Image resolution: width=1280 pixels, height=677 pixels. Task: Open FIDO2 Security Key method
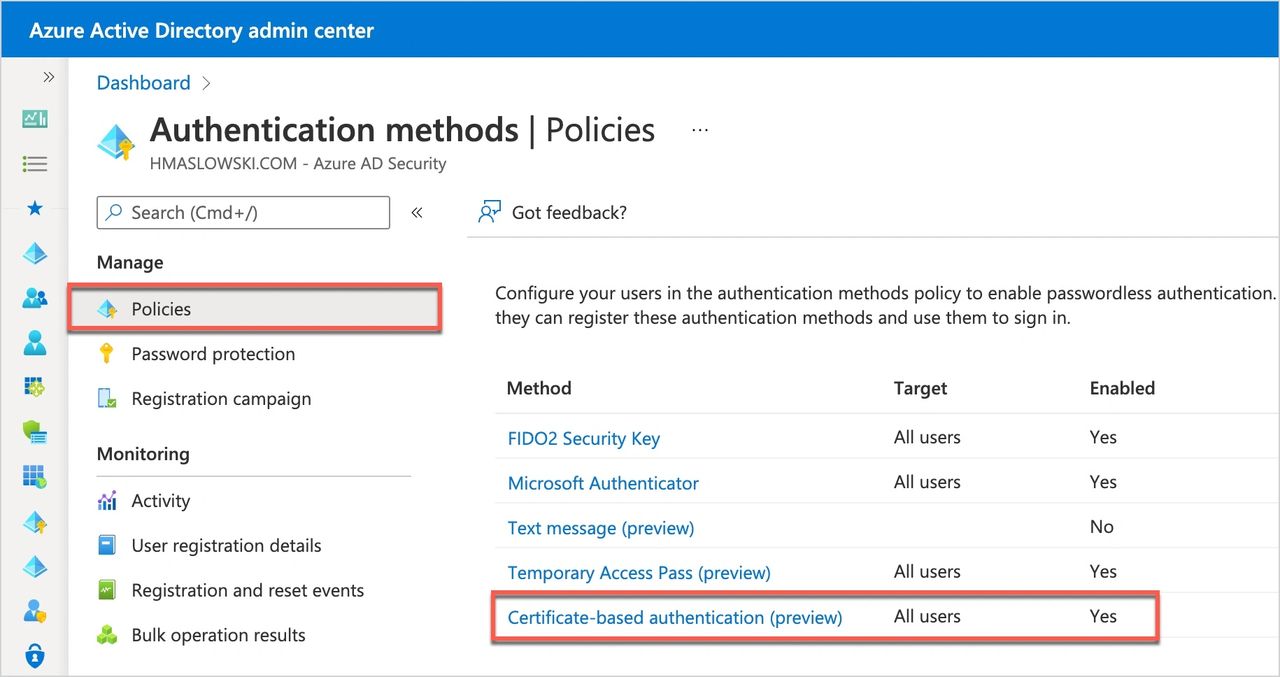point(583,439)
